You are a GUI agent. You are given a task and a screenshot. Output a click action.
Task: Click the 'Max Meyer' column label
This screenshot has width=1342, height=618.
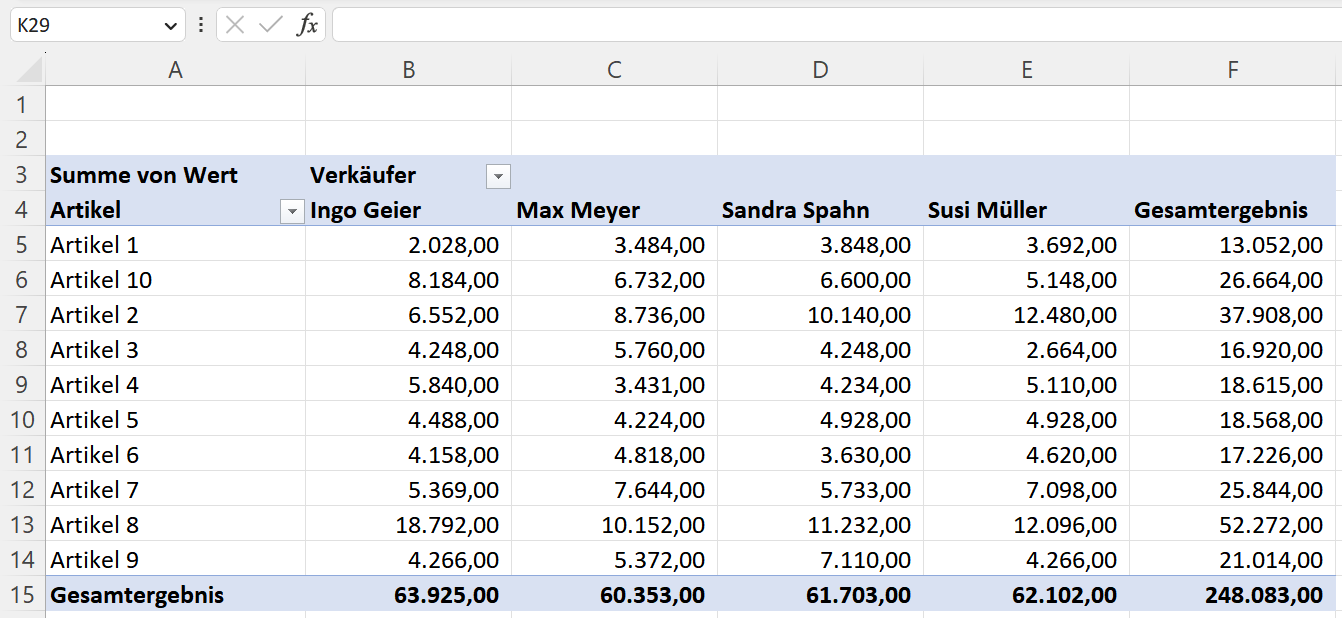coord(614,210)
